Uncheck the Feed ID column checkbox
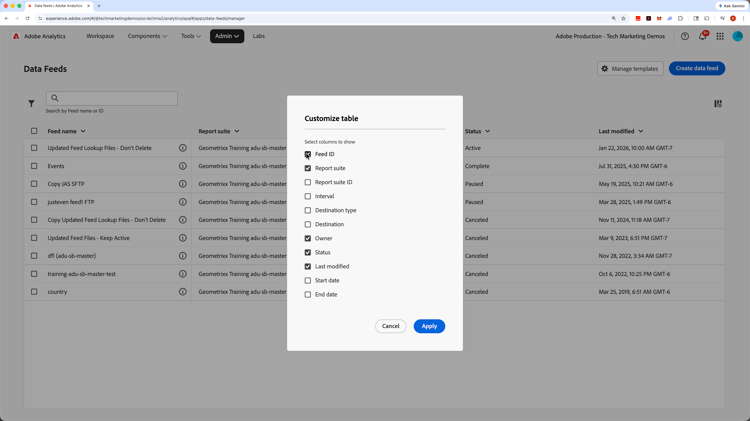This screenshot has width=750, height=421. 308,154
